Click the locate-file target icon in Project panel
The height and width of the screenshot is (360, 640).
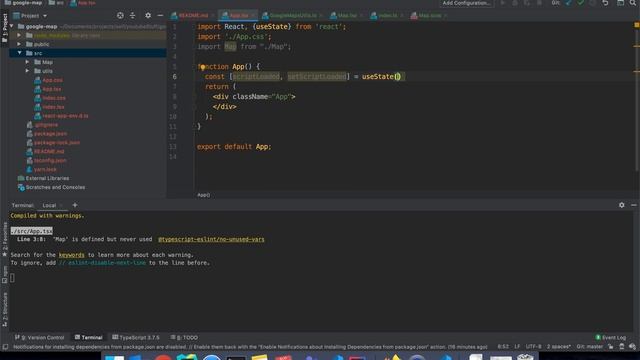pyautogui.click(x=120, y=16)
